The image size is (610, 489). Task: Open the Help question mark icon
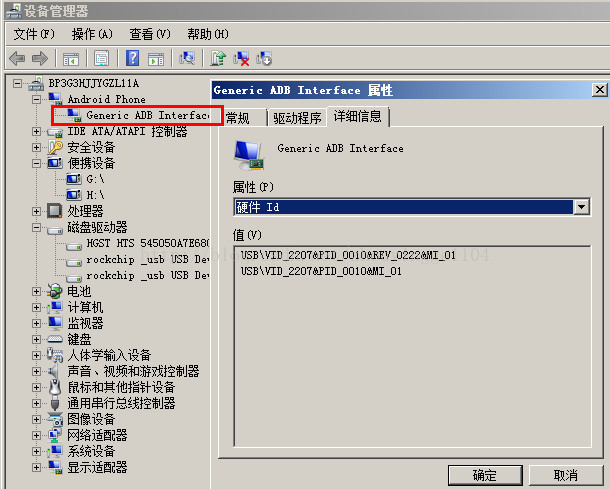tap(132, 58)
